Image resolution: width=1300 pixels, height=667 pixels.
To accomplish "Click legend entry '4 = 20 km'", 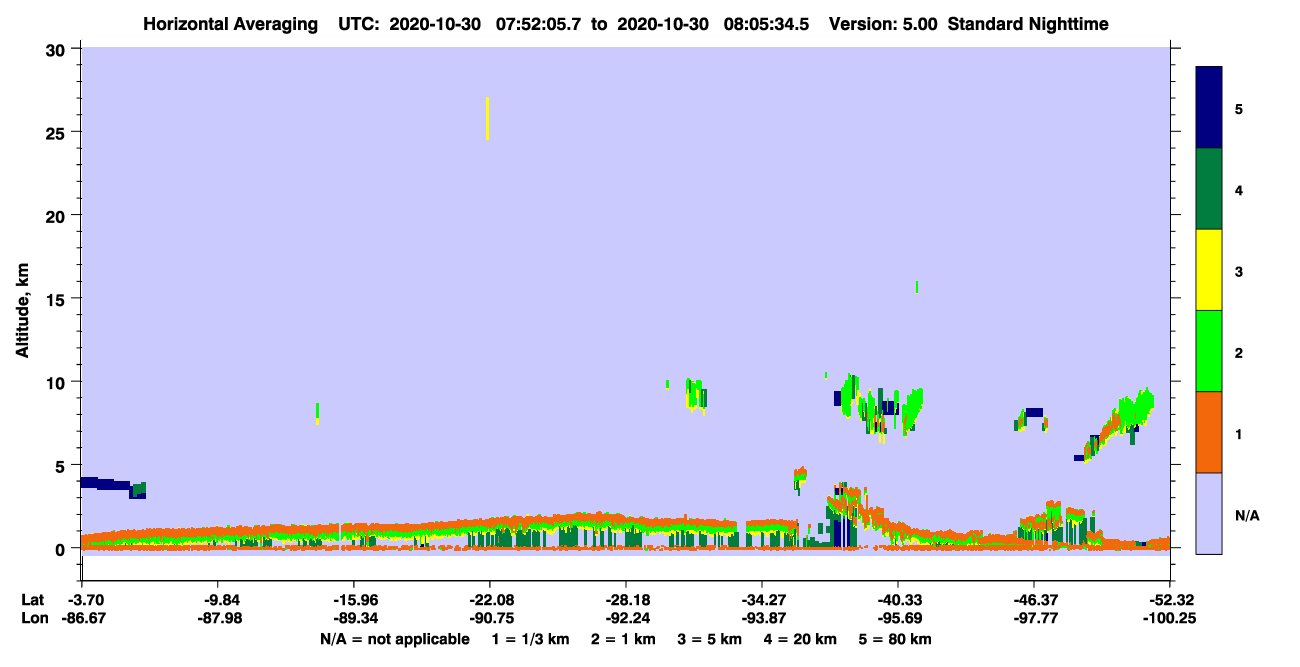I will [x=800, y=639].
